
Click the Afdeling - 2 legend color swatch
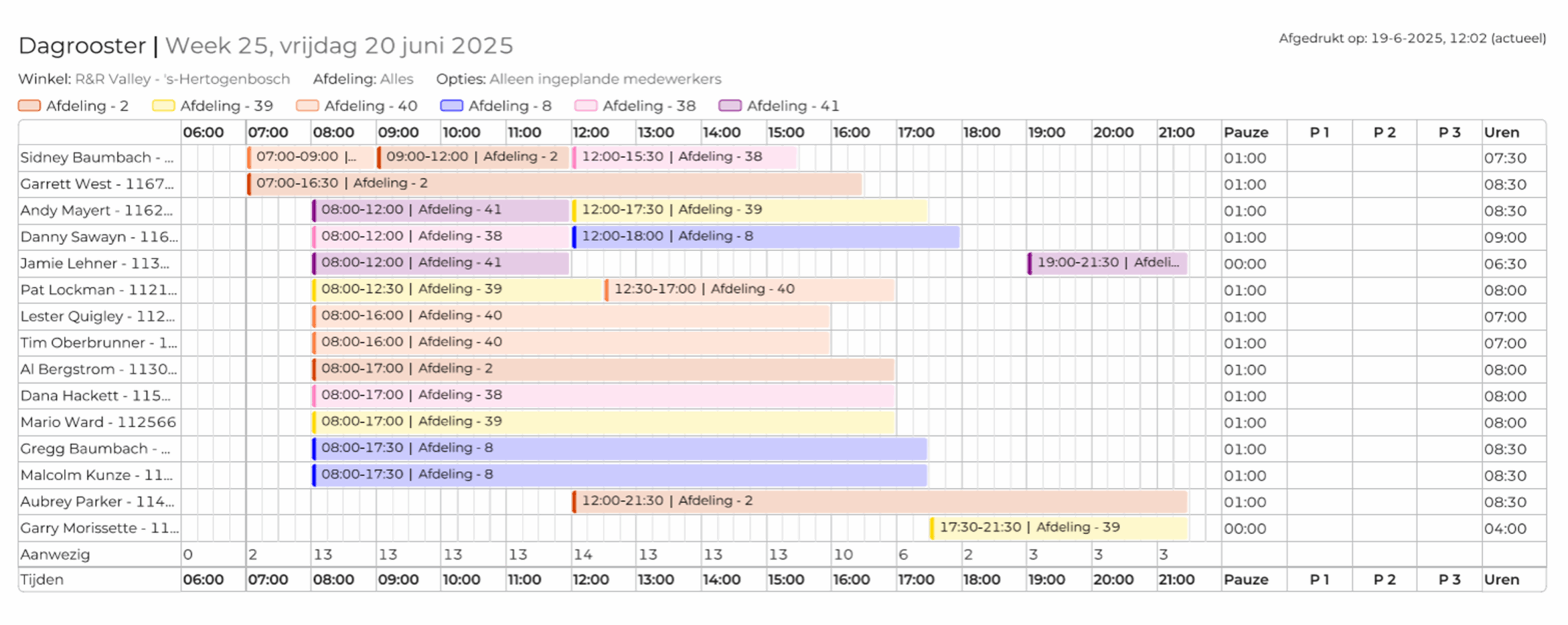point(29,105)
